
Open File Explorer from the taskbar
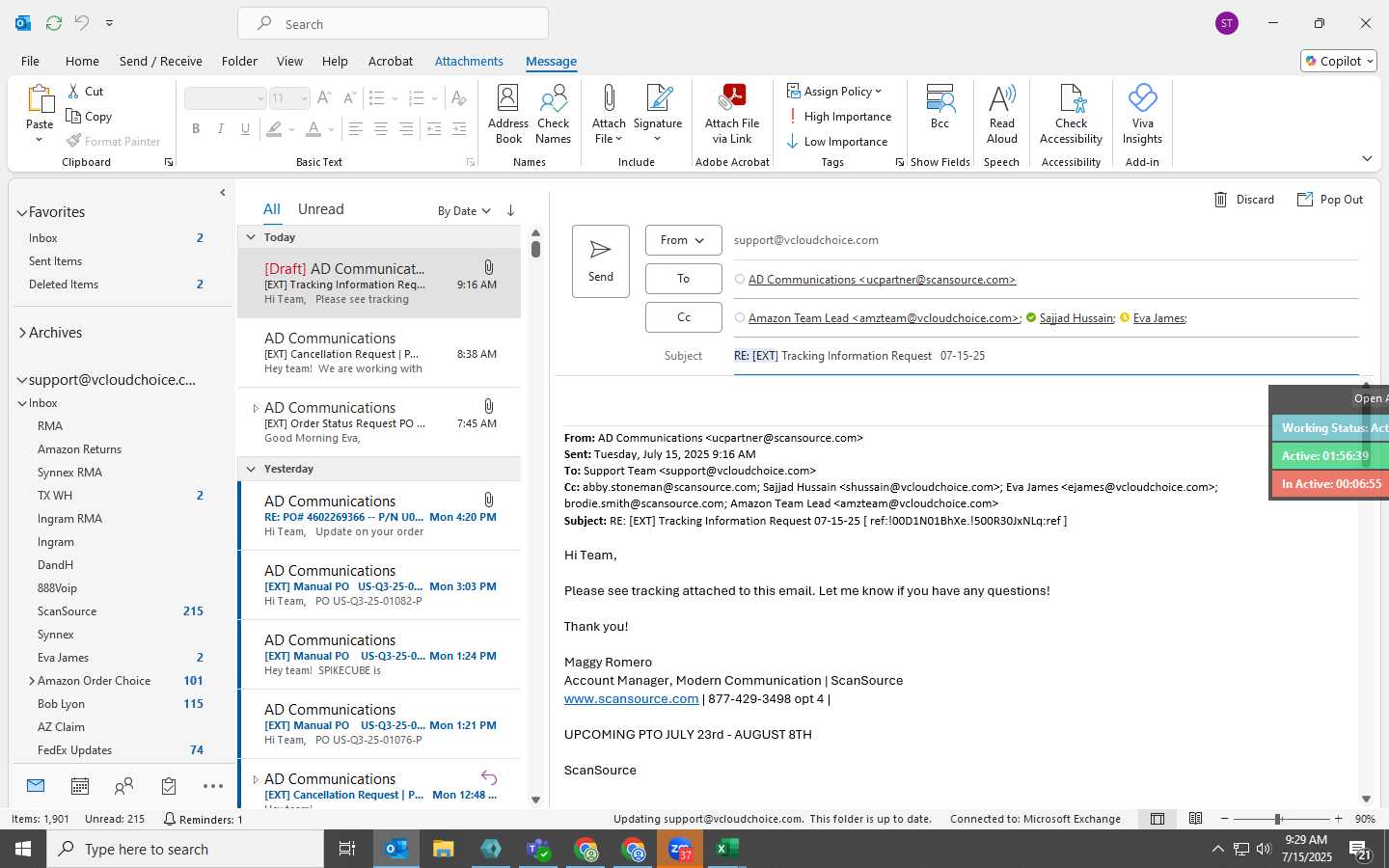[443, 849]
